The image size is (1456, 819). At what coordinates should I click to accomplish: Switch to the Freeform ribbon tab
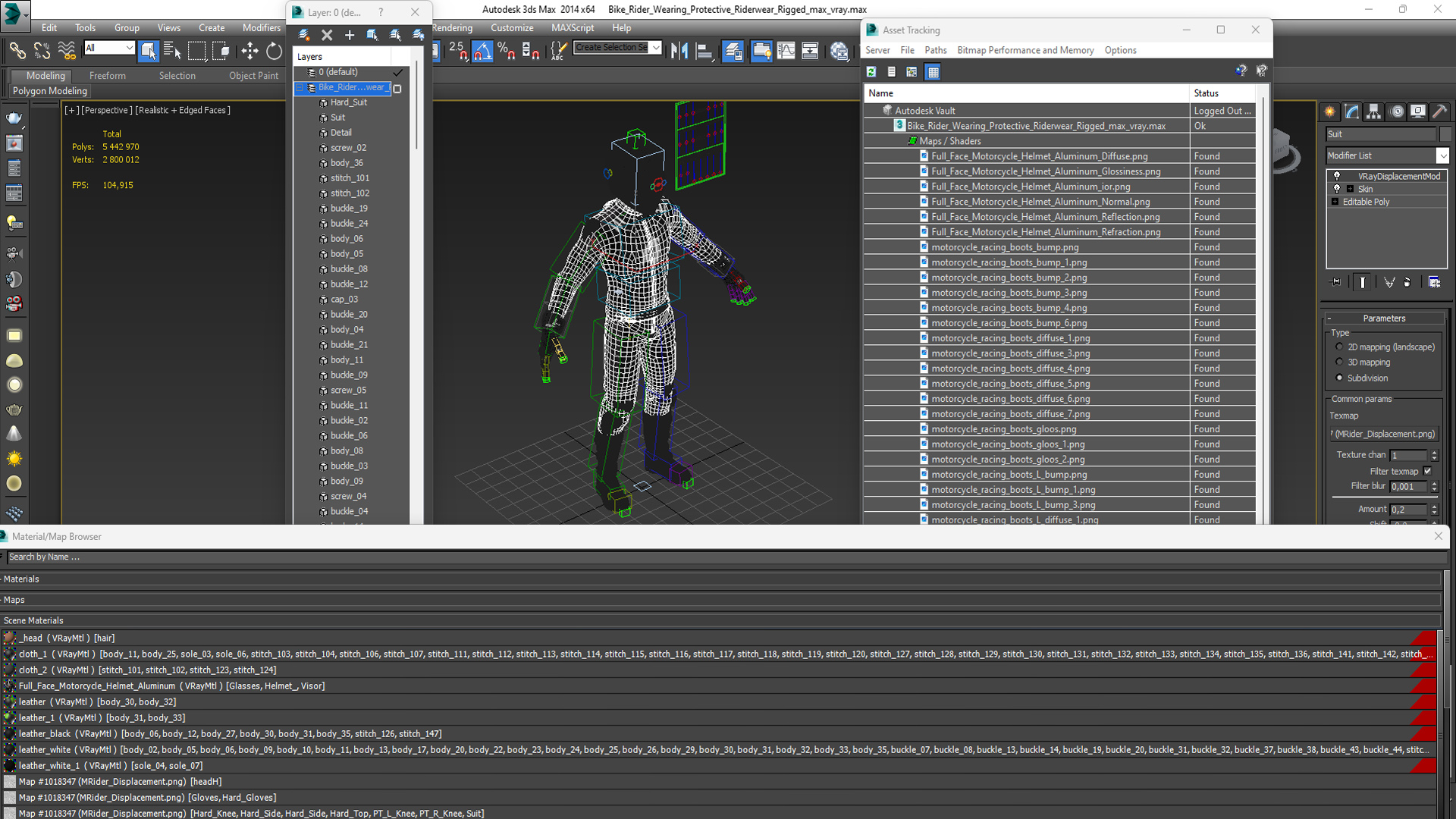coord(108,76)
